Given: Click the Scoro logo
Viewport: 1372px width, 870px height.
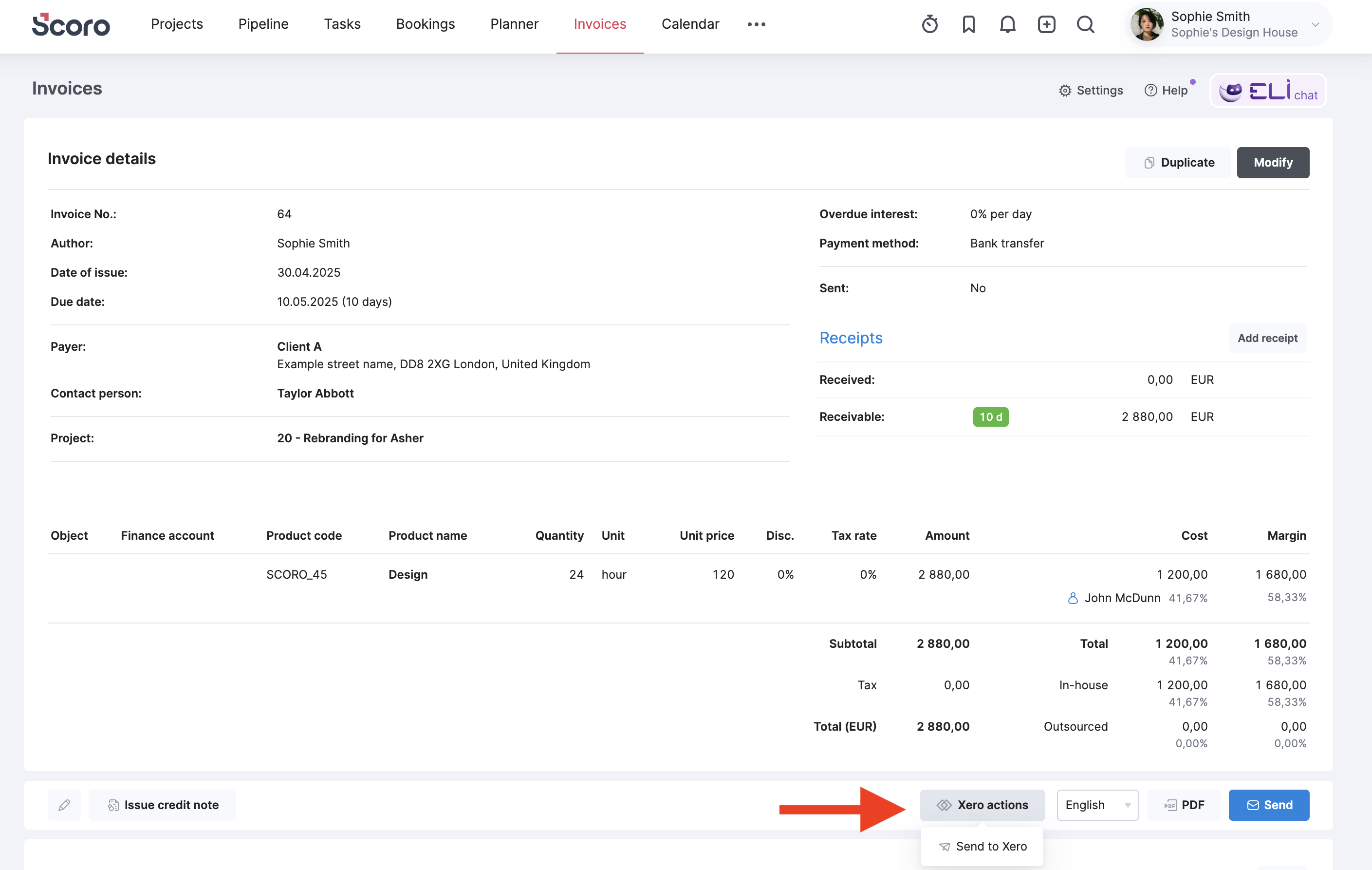Looking at the screenshot, I should (71, 24).
